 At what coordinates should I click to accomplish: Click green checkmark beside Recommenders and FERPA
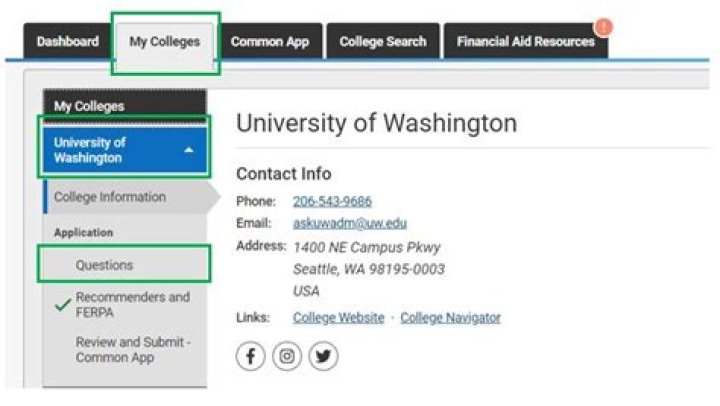(x=62, y=305)
